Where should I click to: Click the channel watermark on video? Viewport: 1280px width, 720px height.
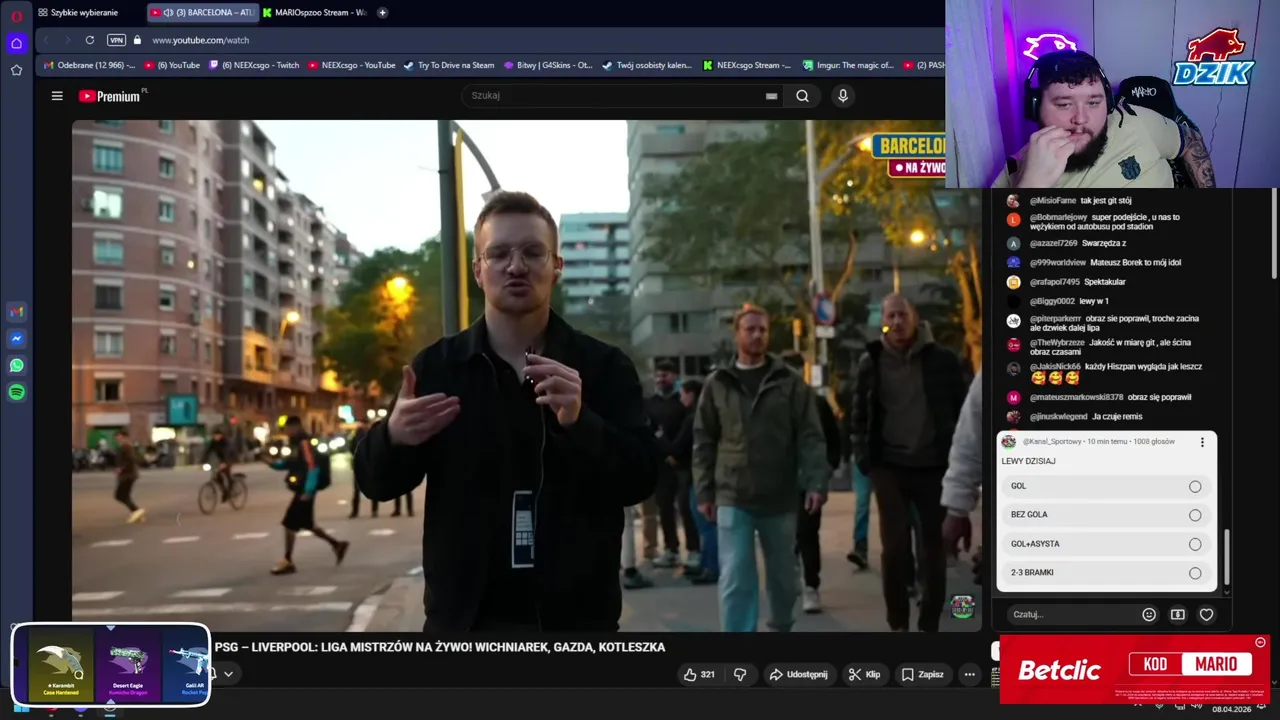pyautogui.click(x=962, y=607)
